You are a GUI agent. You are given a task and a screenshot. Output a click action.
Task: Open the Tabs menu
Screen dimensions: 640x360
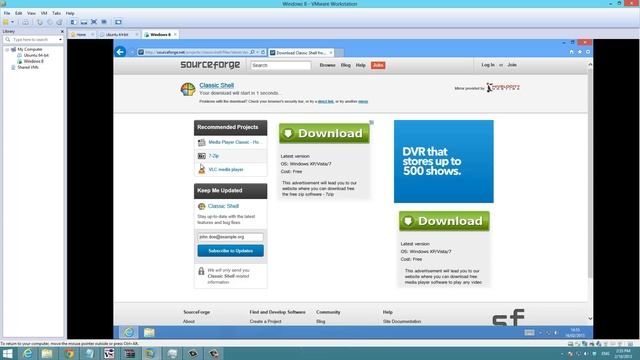56,13
